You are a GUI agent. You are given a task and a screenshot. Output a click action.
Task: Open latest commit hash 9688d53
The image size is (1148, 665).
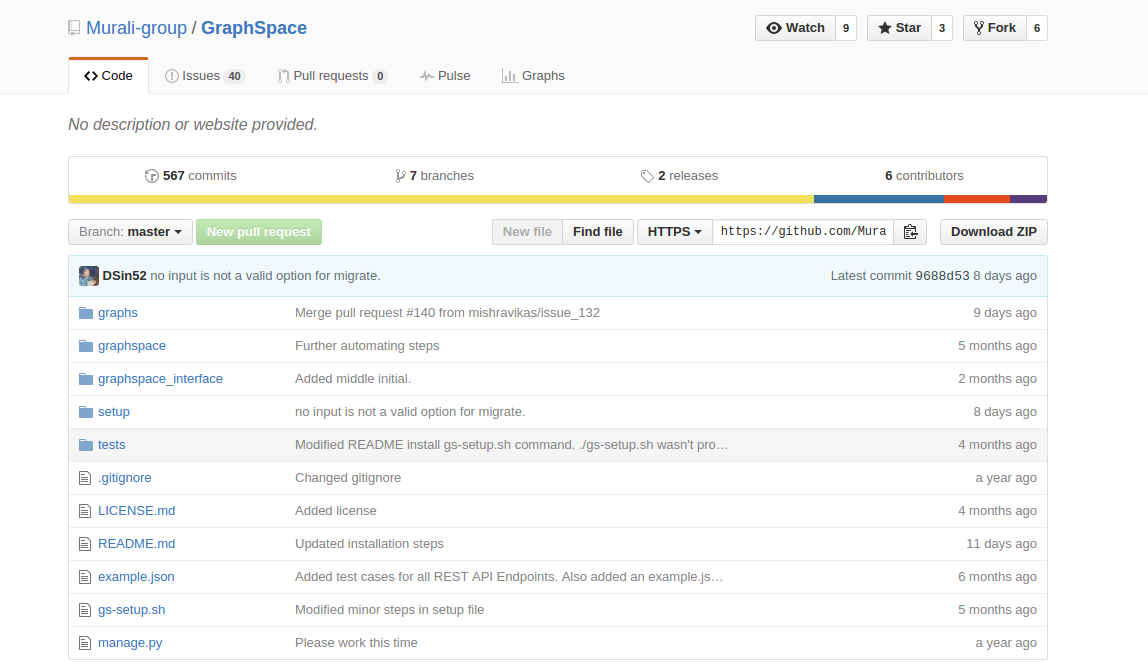coord(942,276)
